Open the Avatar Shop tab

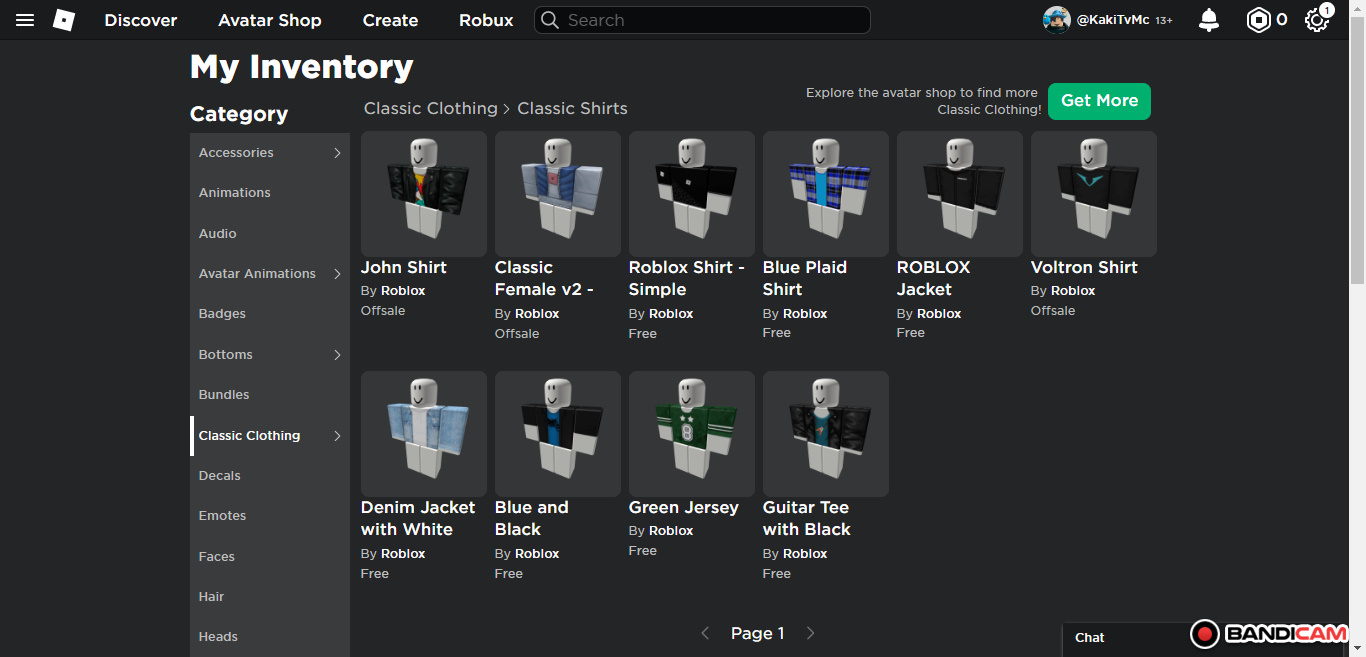coord(270,20)
